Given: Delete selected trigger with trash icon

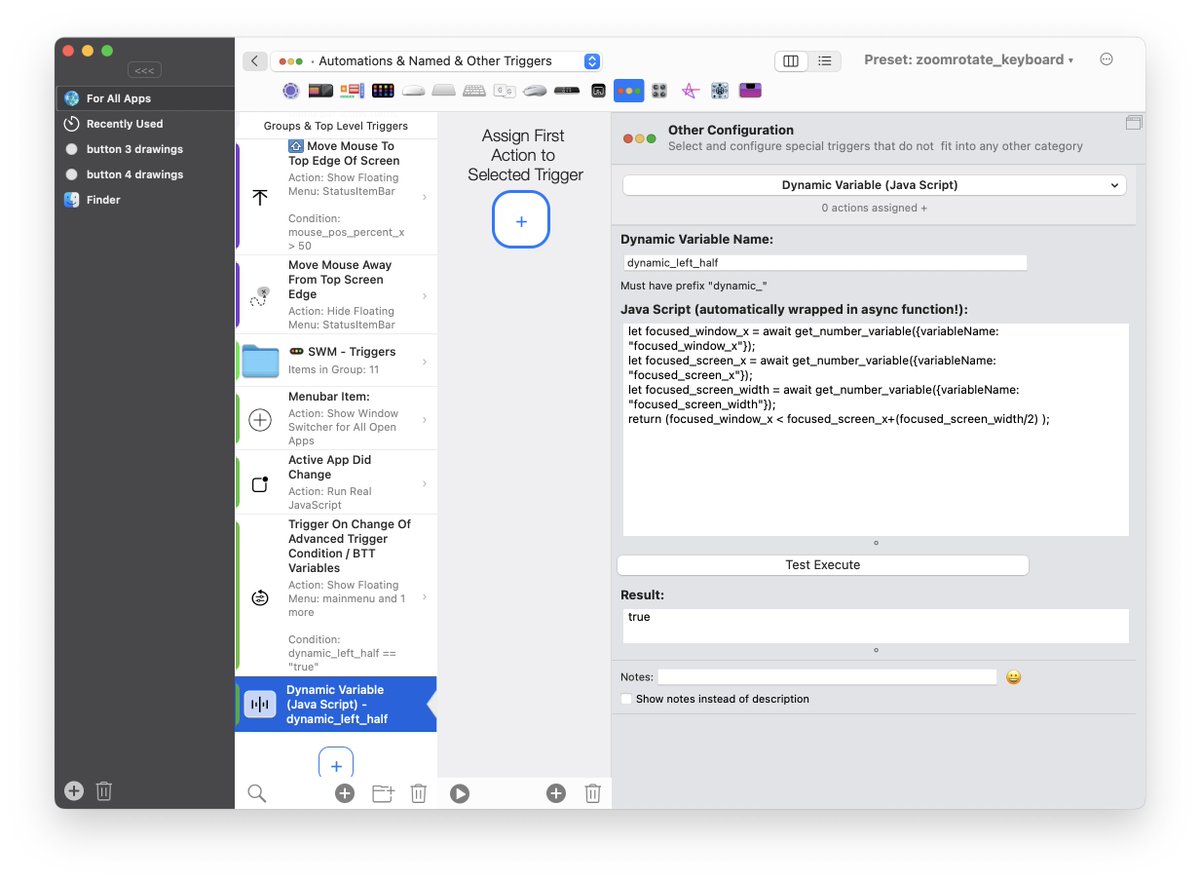Looking at the screenshot, I should coord(419,793).
